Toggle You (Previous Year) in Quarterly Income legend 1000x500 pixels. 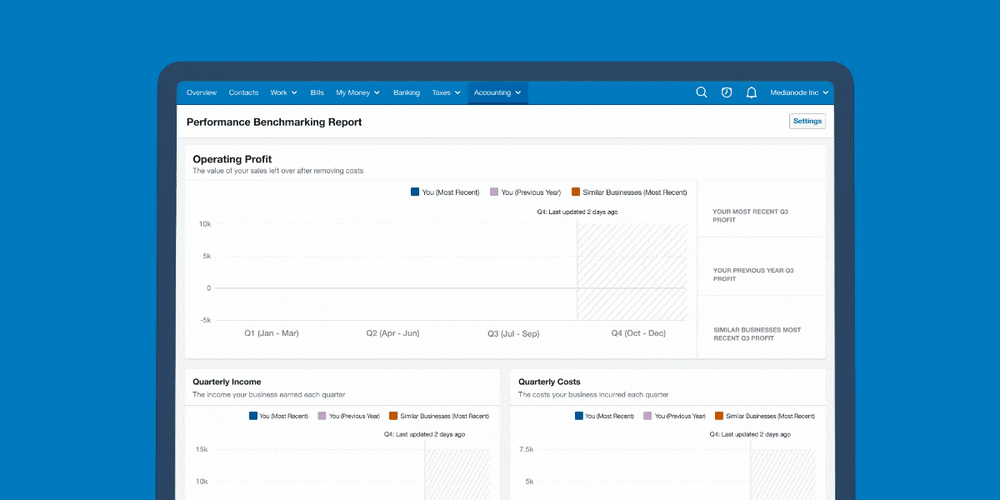349,416
